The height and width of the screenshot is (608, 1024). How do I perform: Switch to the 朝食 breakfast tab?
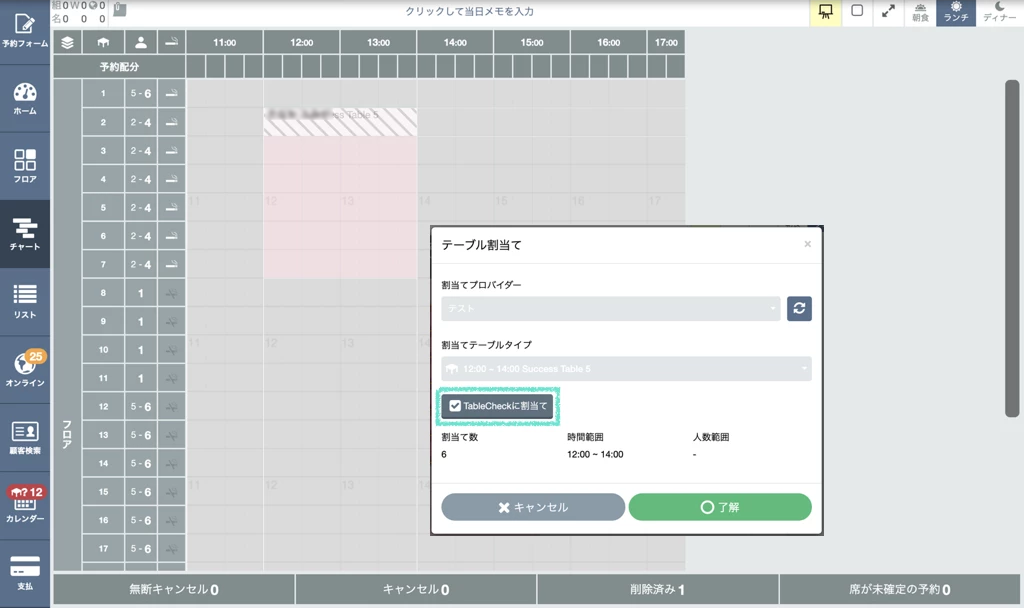point(920,12)
